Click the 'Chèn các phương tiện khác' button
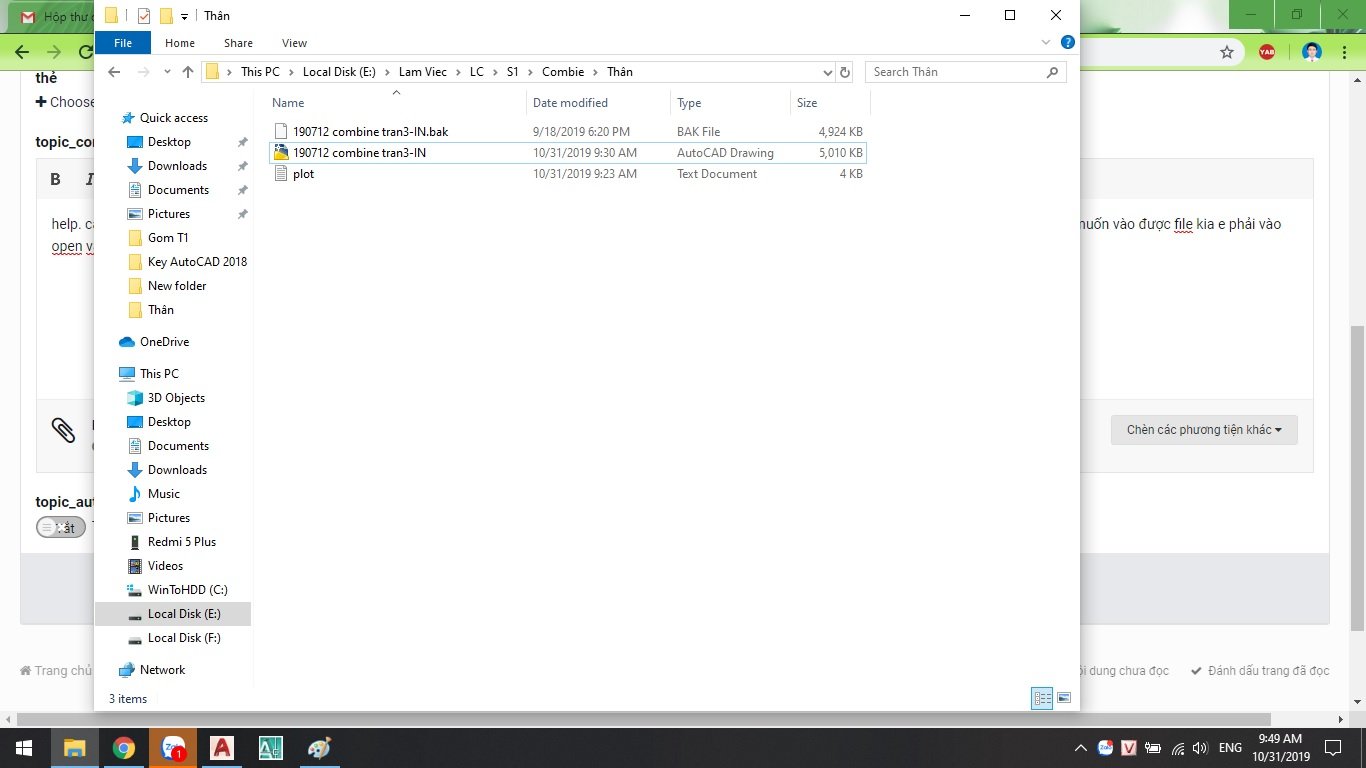Image resolution: width=1366 pixels, height=768 pixels. [1203, 430]
